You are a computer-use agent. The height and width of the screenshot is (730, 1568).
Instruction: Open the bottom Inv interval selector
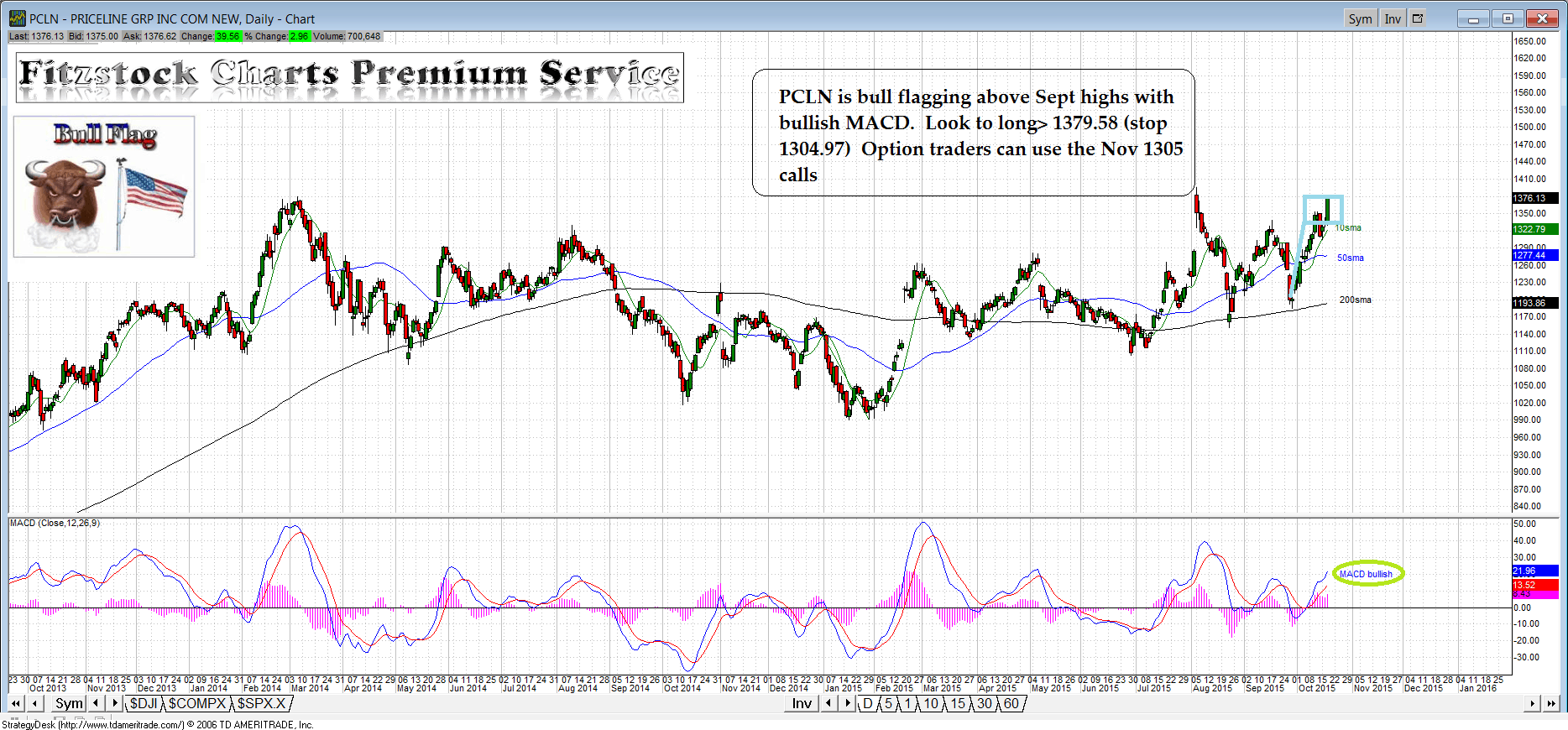[x=802, y=703]
